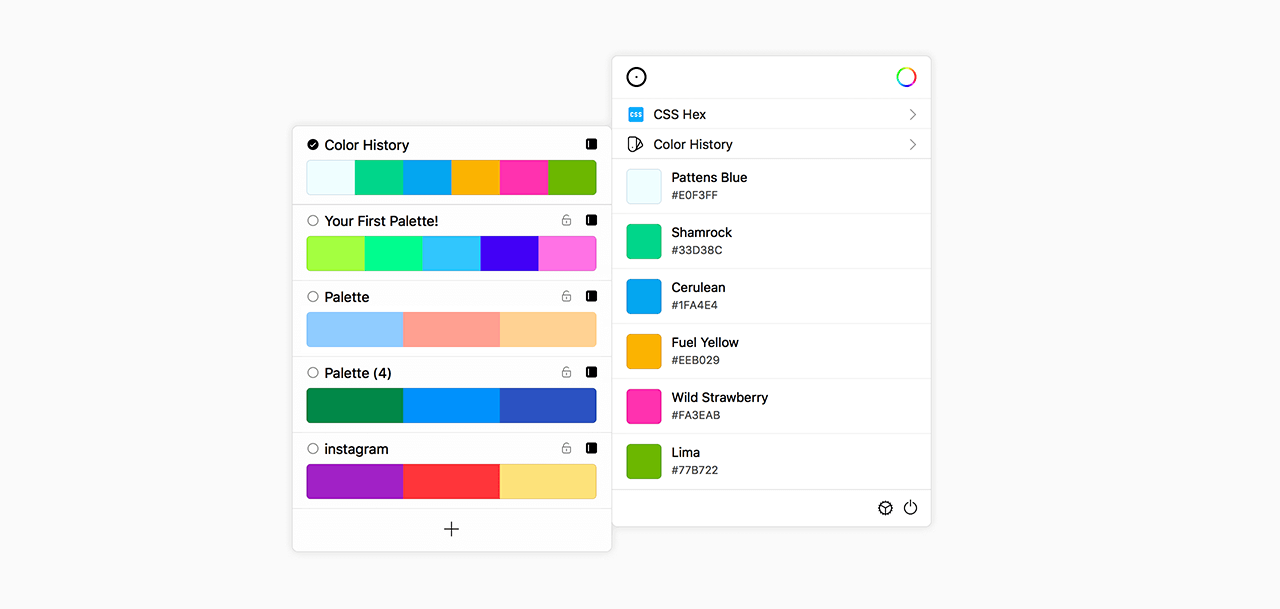Select the instagram palette radio button
This screenshot has width=1280, height=609.
coord(313,449)
